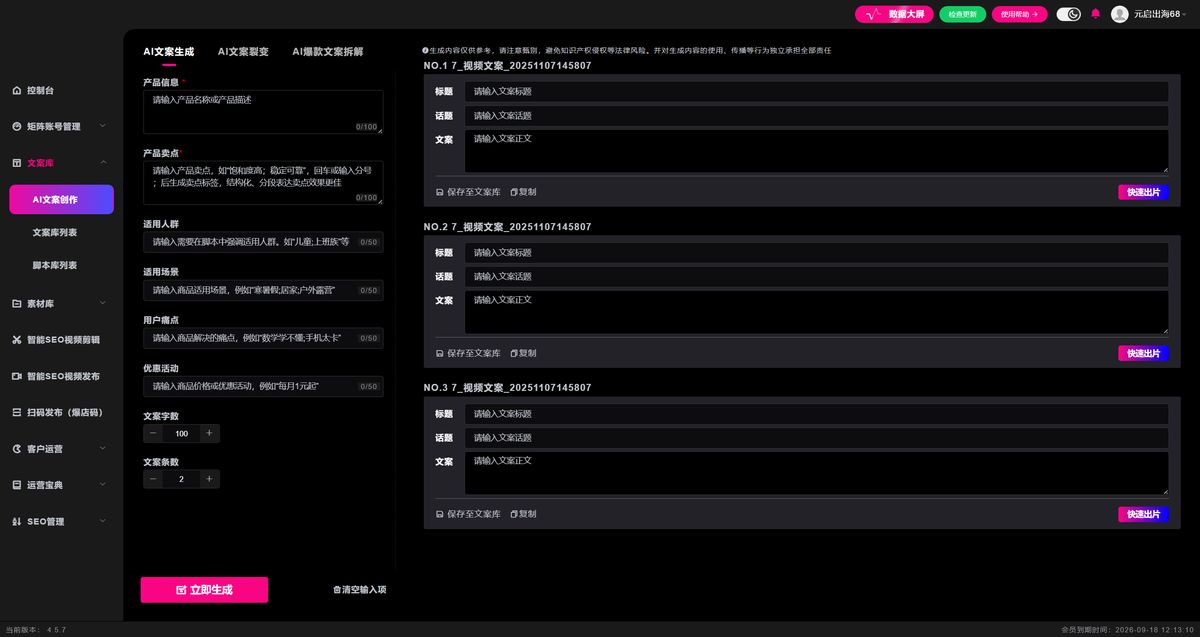Open 脚本库列表 page
The width and height of the screenshot is (1200, 637).
[x=55, y=265]
